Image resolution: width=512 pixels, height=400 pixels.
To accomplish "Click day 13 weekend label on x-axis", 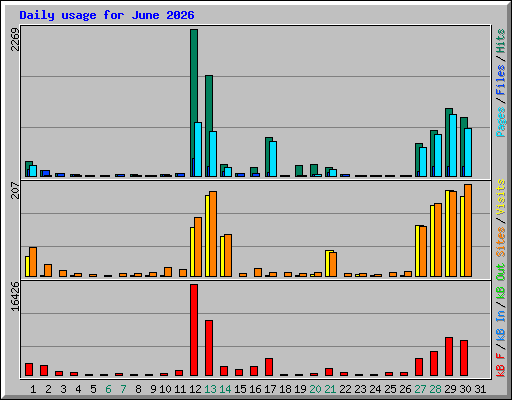I will (210, 389).
